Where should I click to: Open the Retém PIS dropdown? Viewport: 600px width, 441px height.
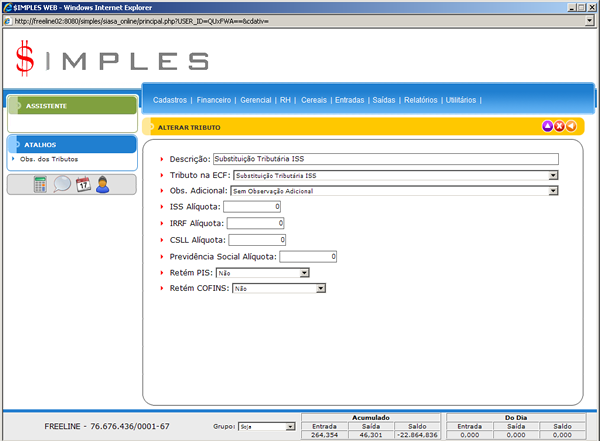[x=304, y=272]
